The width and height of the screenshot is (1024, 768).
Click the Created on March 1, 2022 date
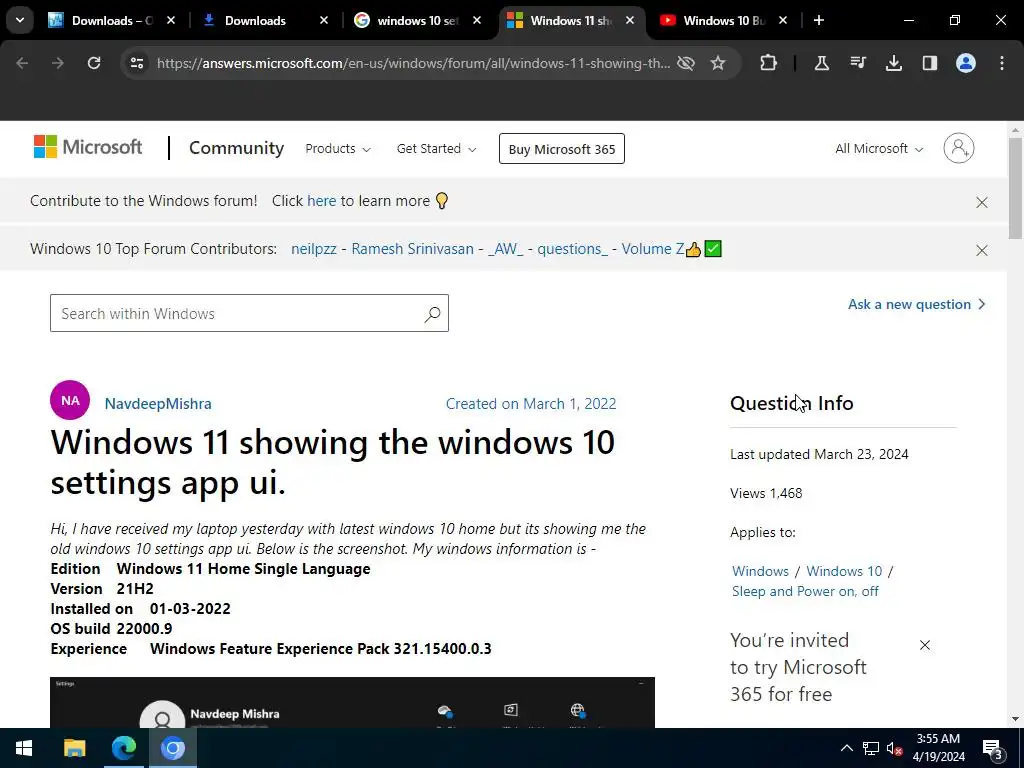tap(531, 404)
